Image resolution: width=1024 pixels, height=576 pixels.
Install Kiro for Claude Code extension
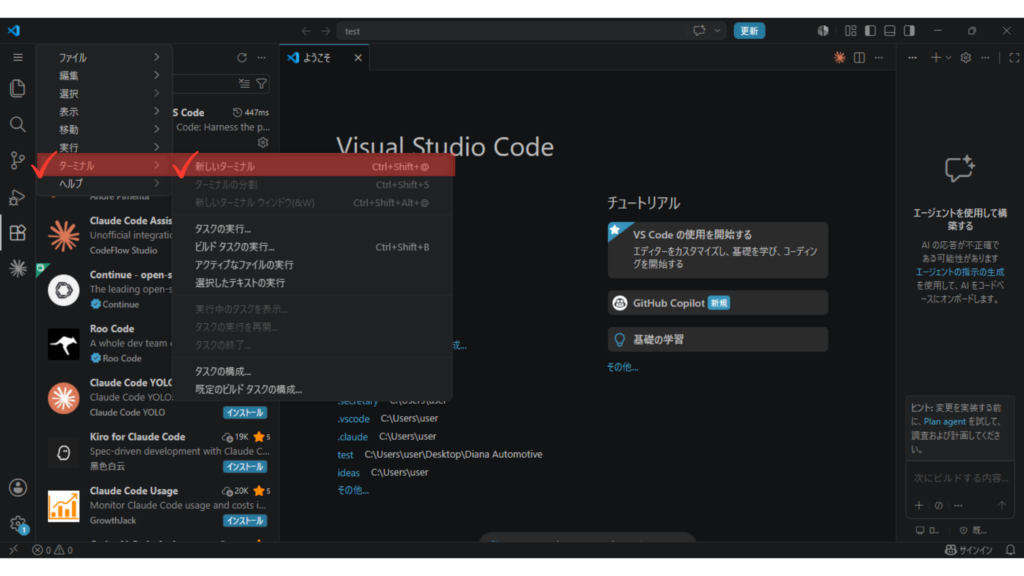click(x=245, y=466)
